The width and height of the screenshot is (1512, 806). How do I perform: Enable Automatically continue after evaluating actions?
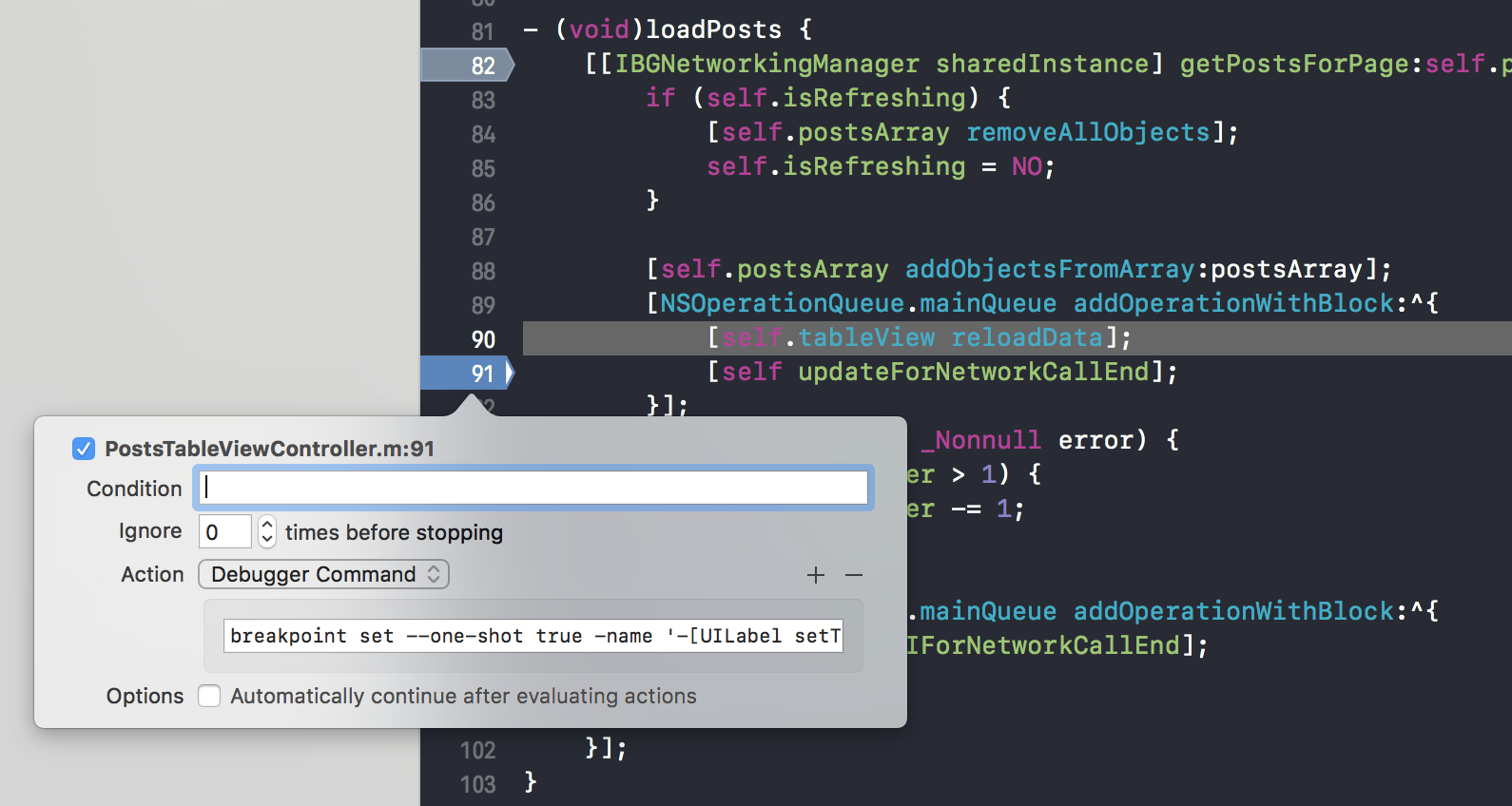point(209,696)
